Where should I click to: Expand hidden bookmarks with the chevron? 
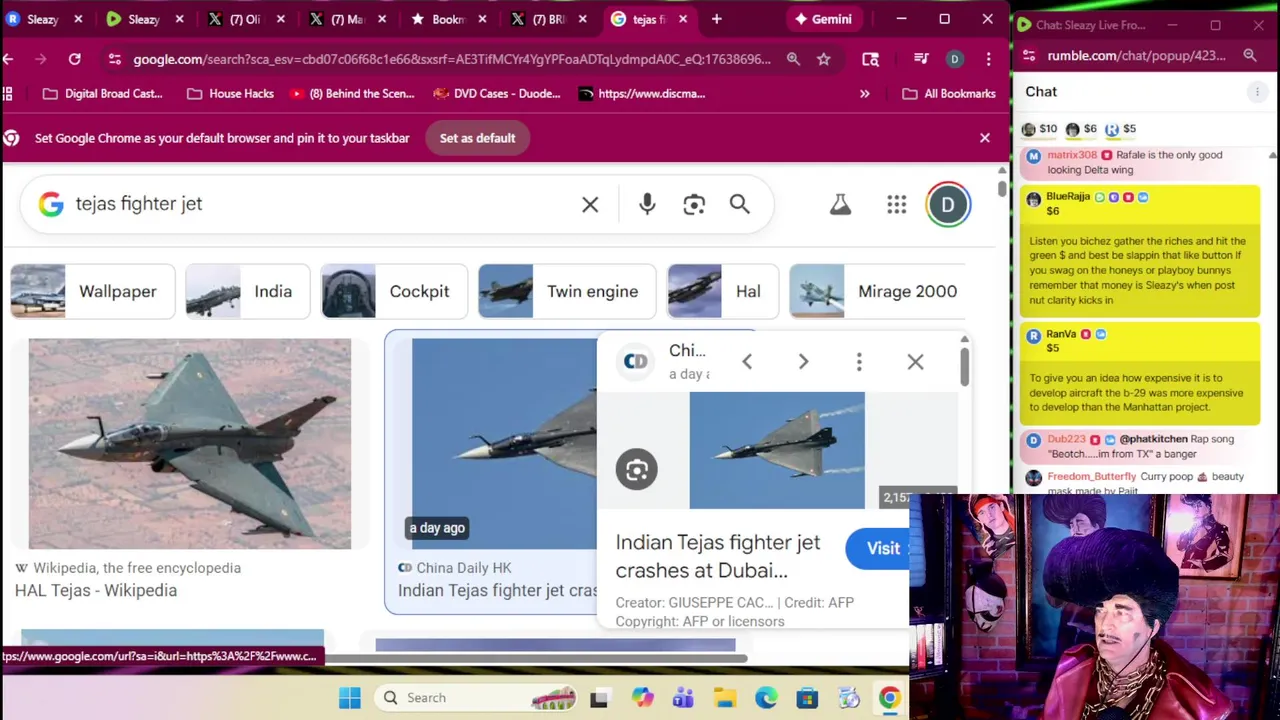[864, 93]
